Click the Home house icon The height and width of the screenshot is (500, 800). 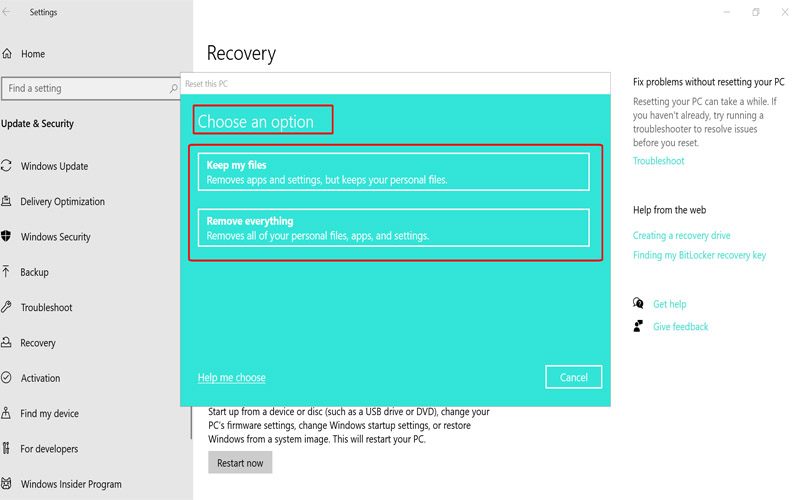7,54
